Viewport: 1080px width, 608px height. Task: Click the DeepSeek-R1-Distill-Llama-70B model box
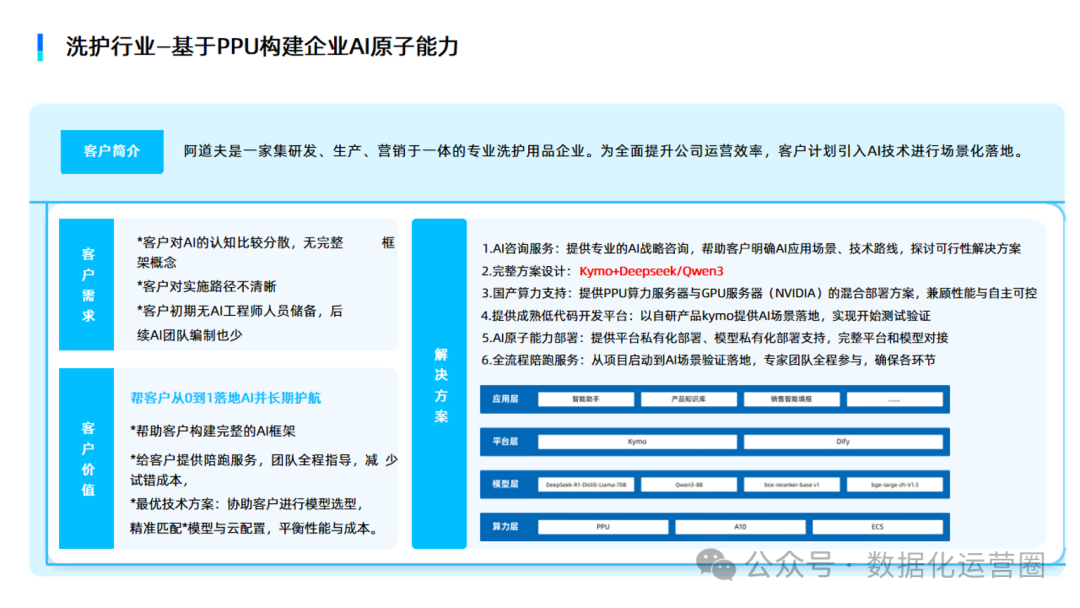pos(586,484)
